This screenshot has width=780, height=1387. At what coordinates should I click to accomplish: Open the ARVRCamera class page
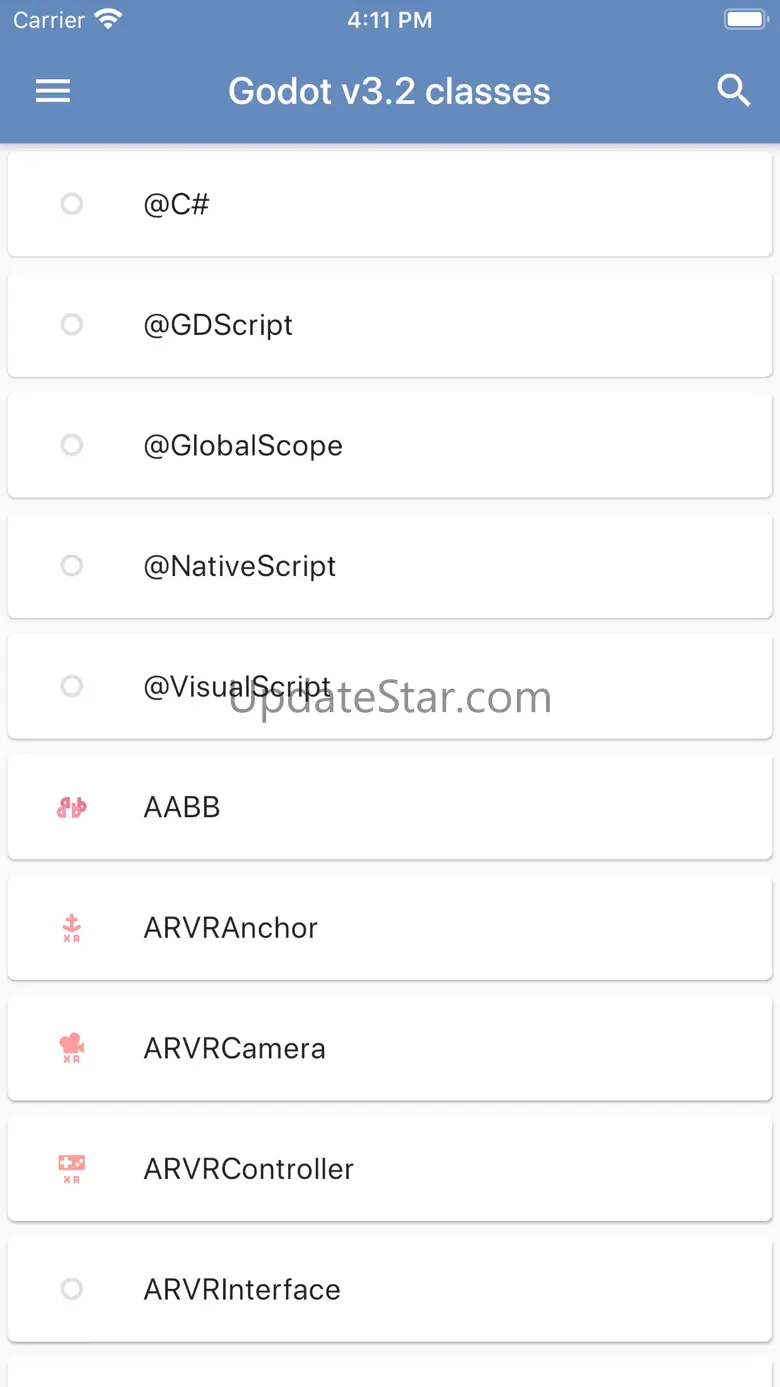(390, 1048)
